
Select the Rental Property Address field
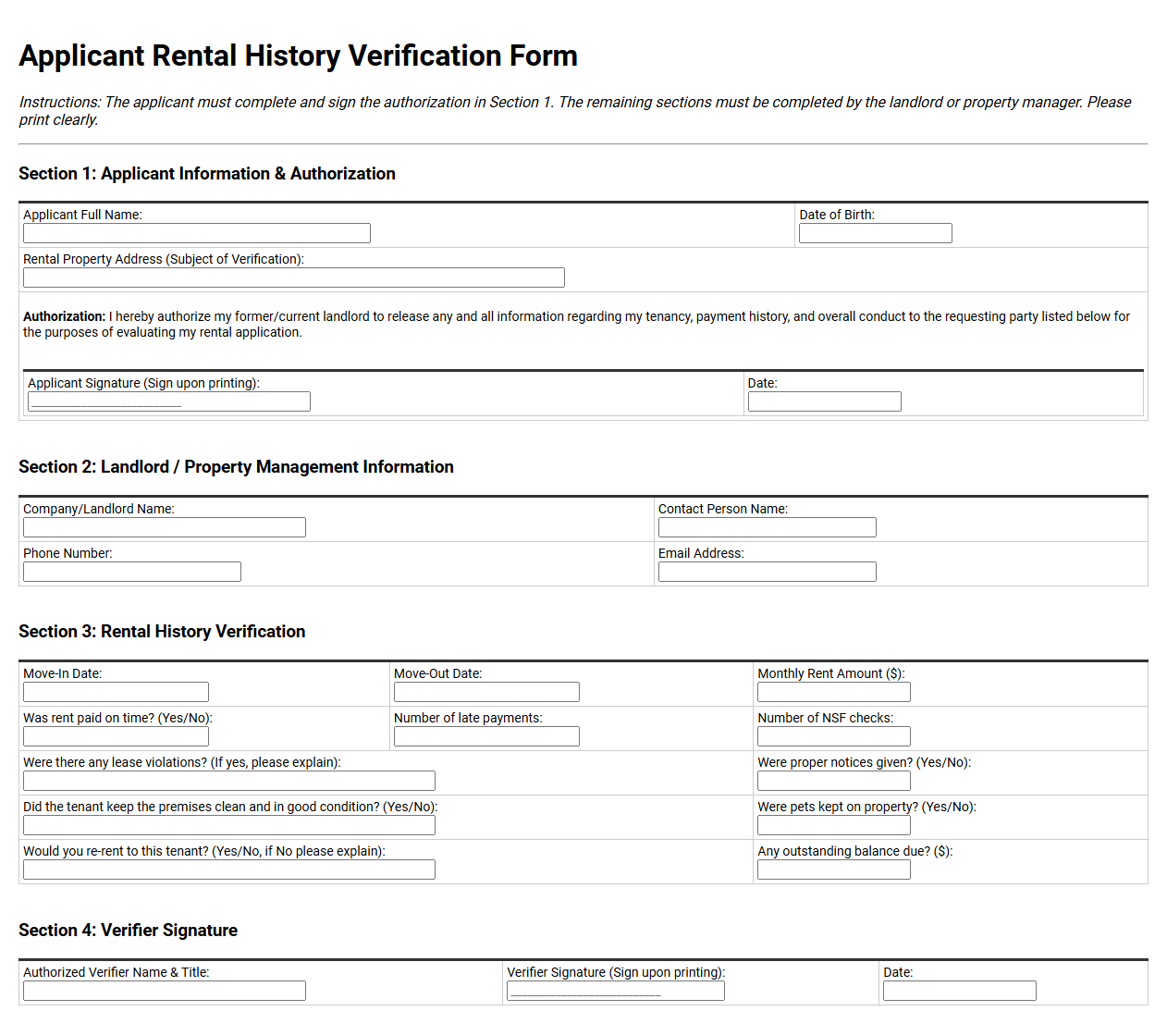[x=294, y=277]
